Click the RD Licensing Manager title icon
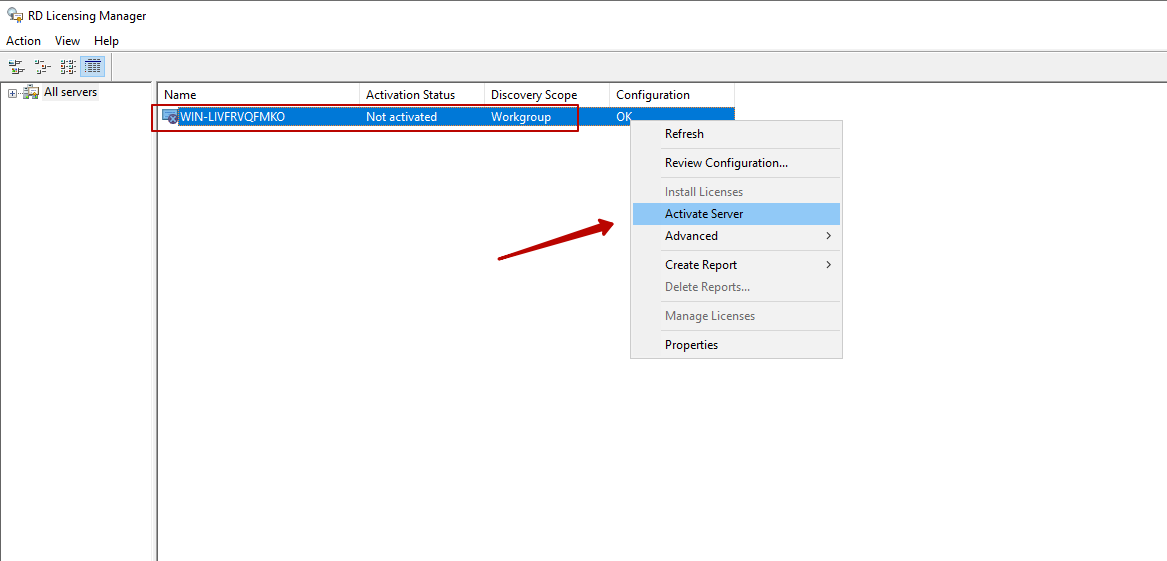Screen dimensions: 1167x561 point(14,15)
